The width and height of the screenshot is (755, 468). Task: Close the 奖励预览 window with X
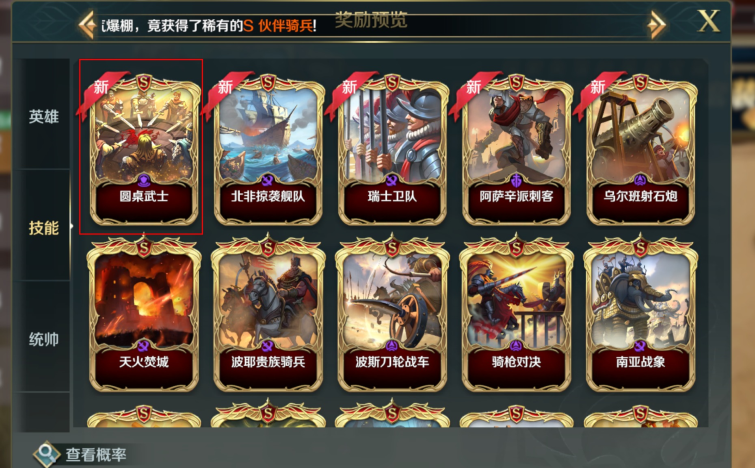pyautogui.click(x=708, y=21)
